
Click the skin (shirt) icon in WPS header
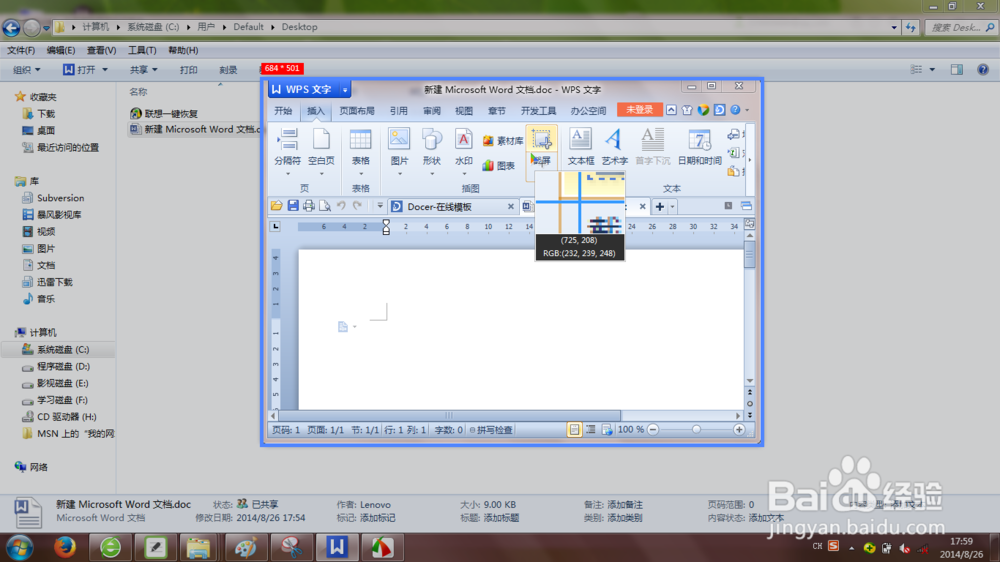[687, 110]
